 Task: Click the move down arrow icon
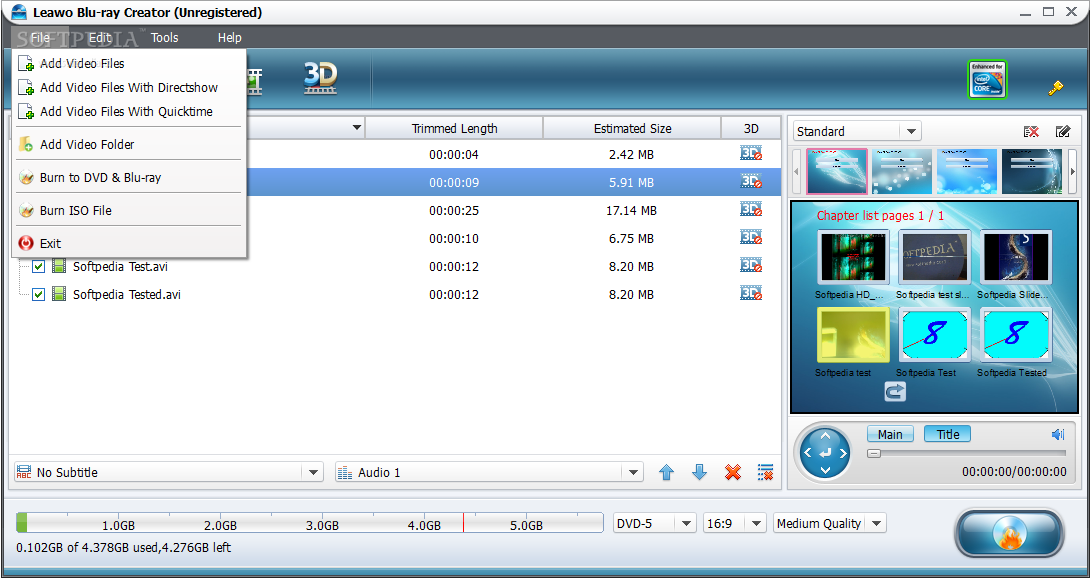(699, 473)
